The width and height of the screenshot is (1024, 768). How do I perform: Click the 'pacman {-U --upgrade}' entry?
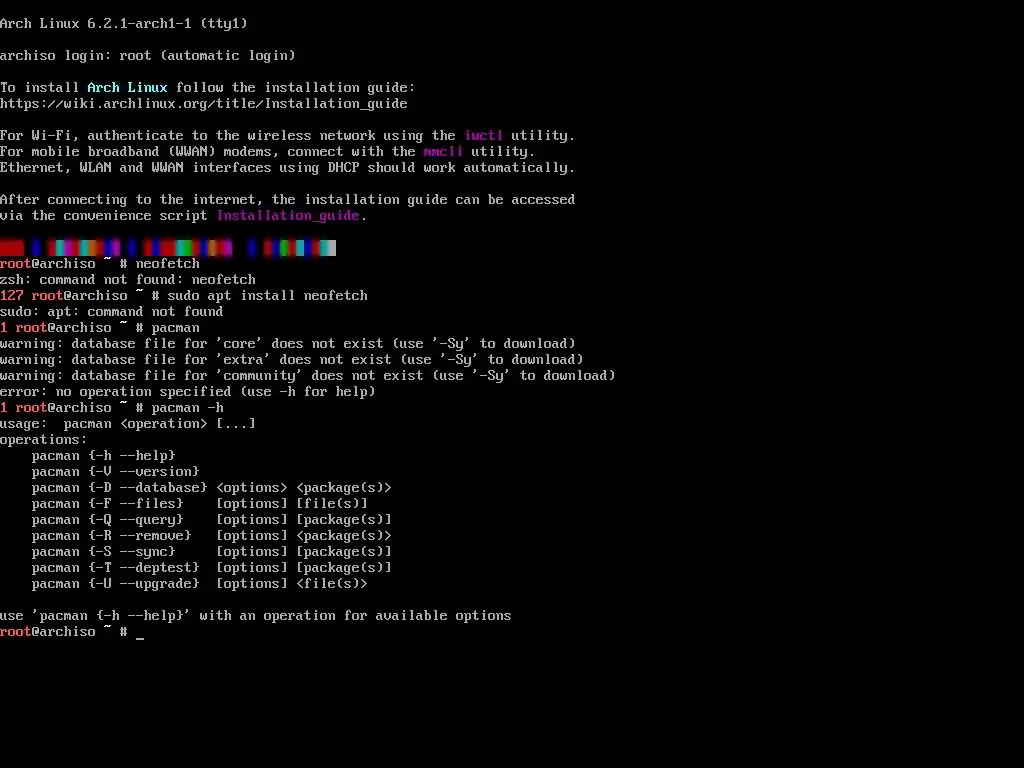tap(199, 583)
